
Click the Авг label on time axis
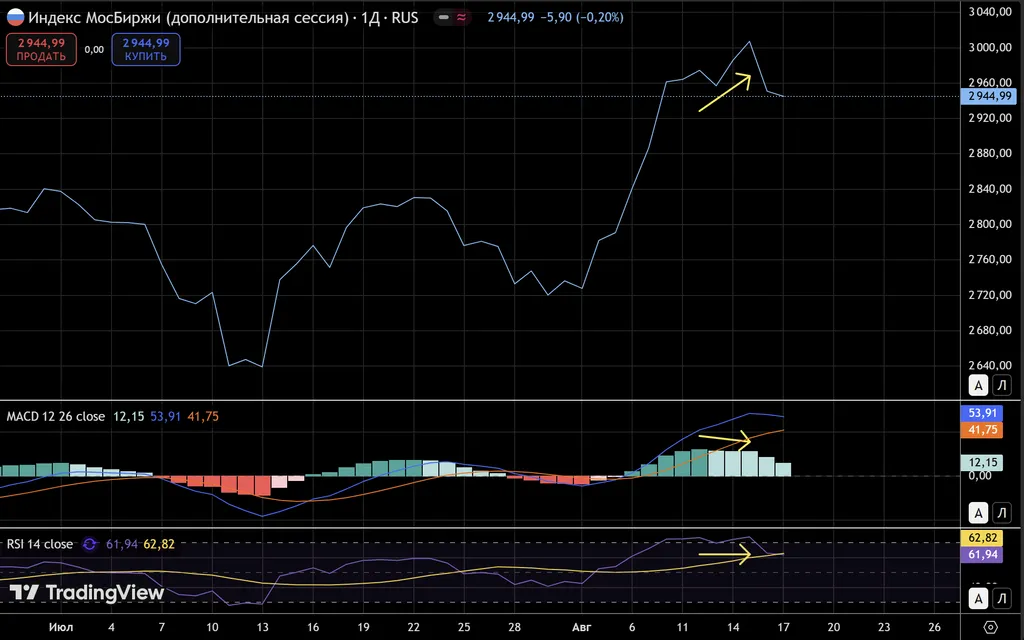pyautogui.click(x=581, y=626)
